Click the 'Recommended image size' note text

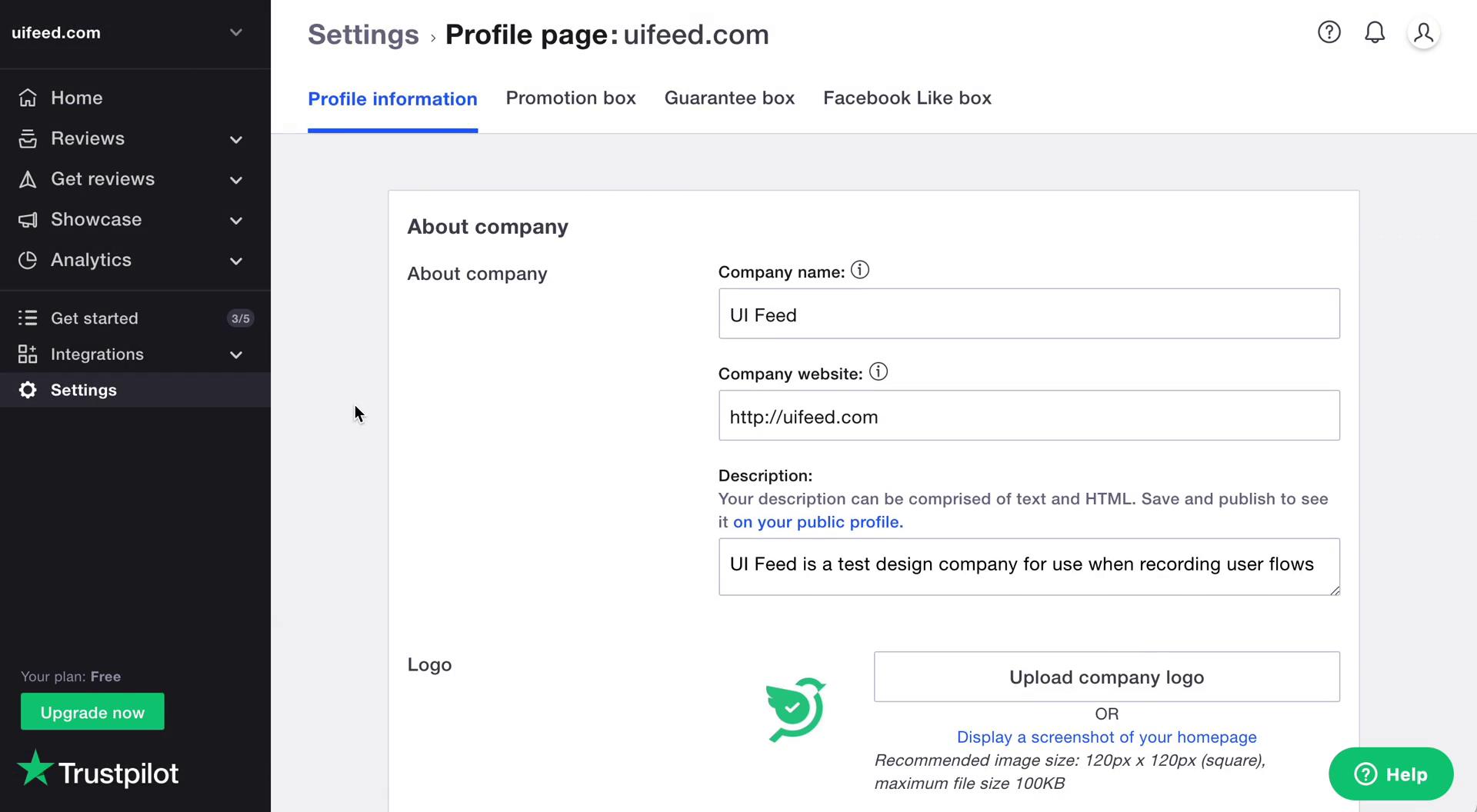point(1070,772)
